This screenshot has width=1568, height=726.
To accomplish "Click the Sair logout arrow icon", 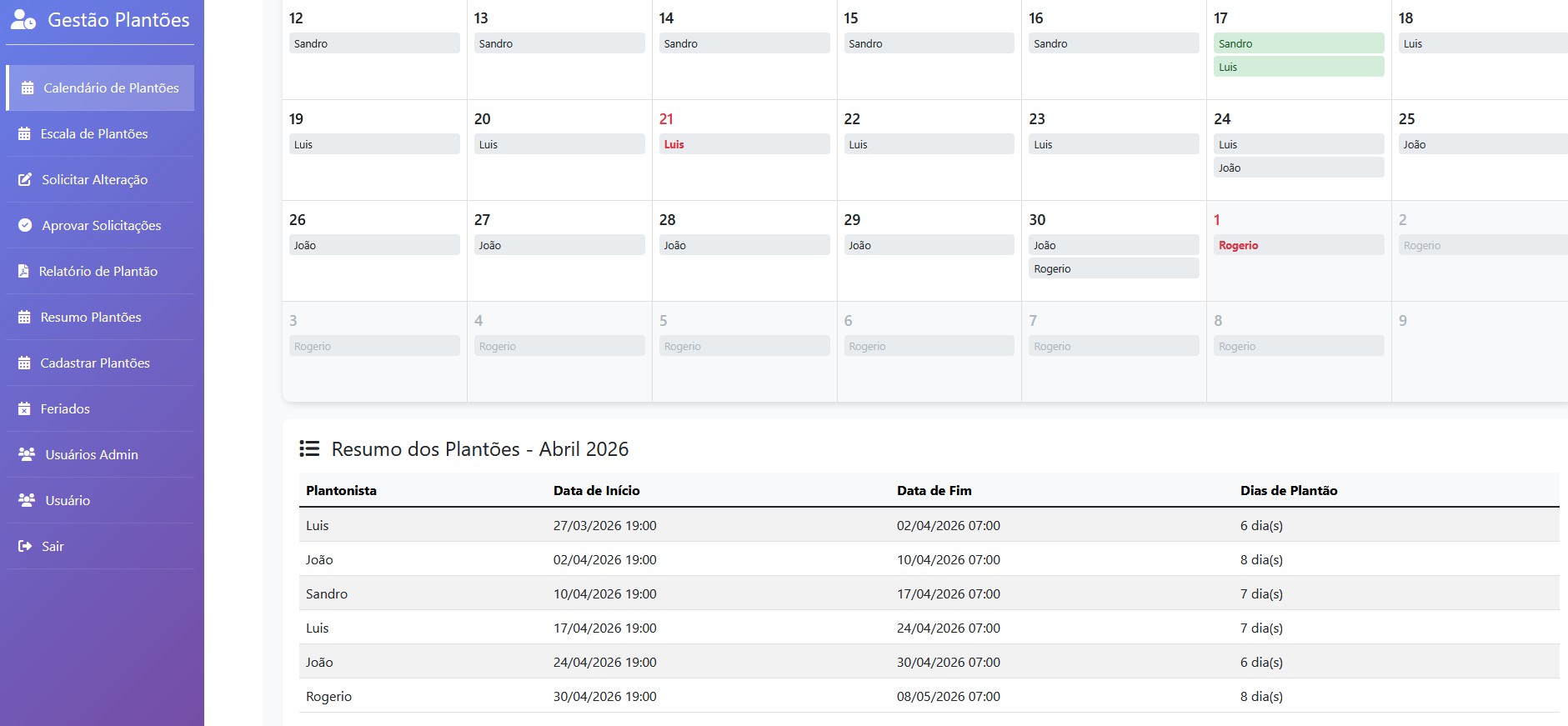I will click(x=25, y=546).
